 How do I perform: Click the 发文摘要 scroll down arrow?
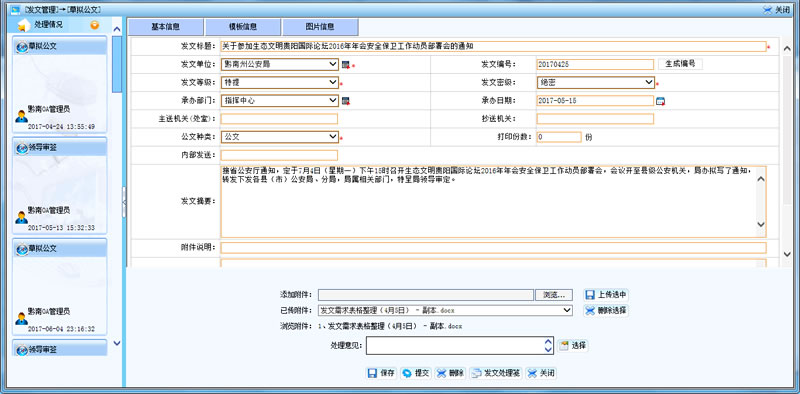click(x=761, y=224)
